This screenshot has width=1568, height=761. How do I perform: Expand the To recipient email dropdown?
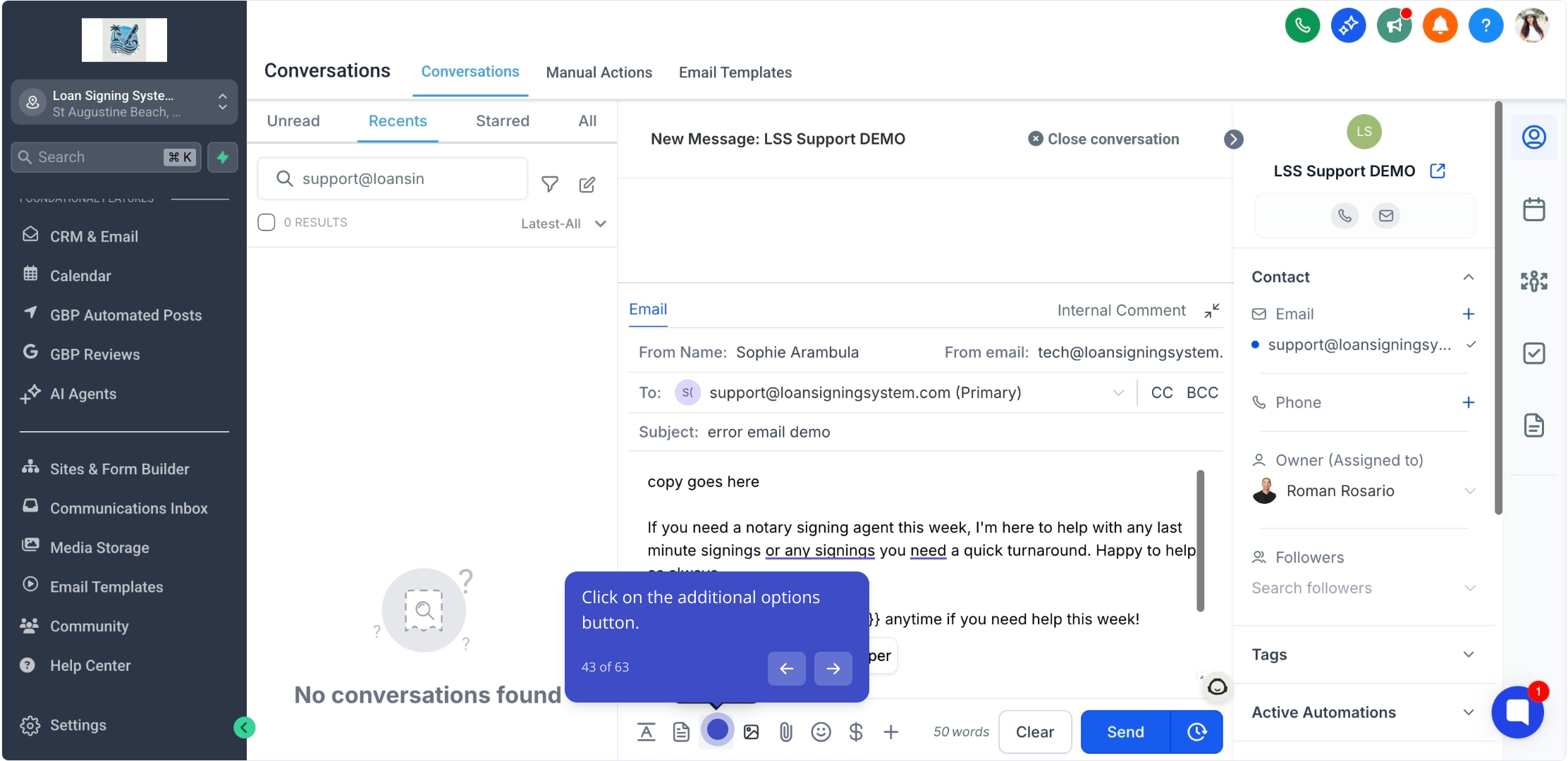tap(1118, 393)
